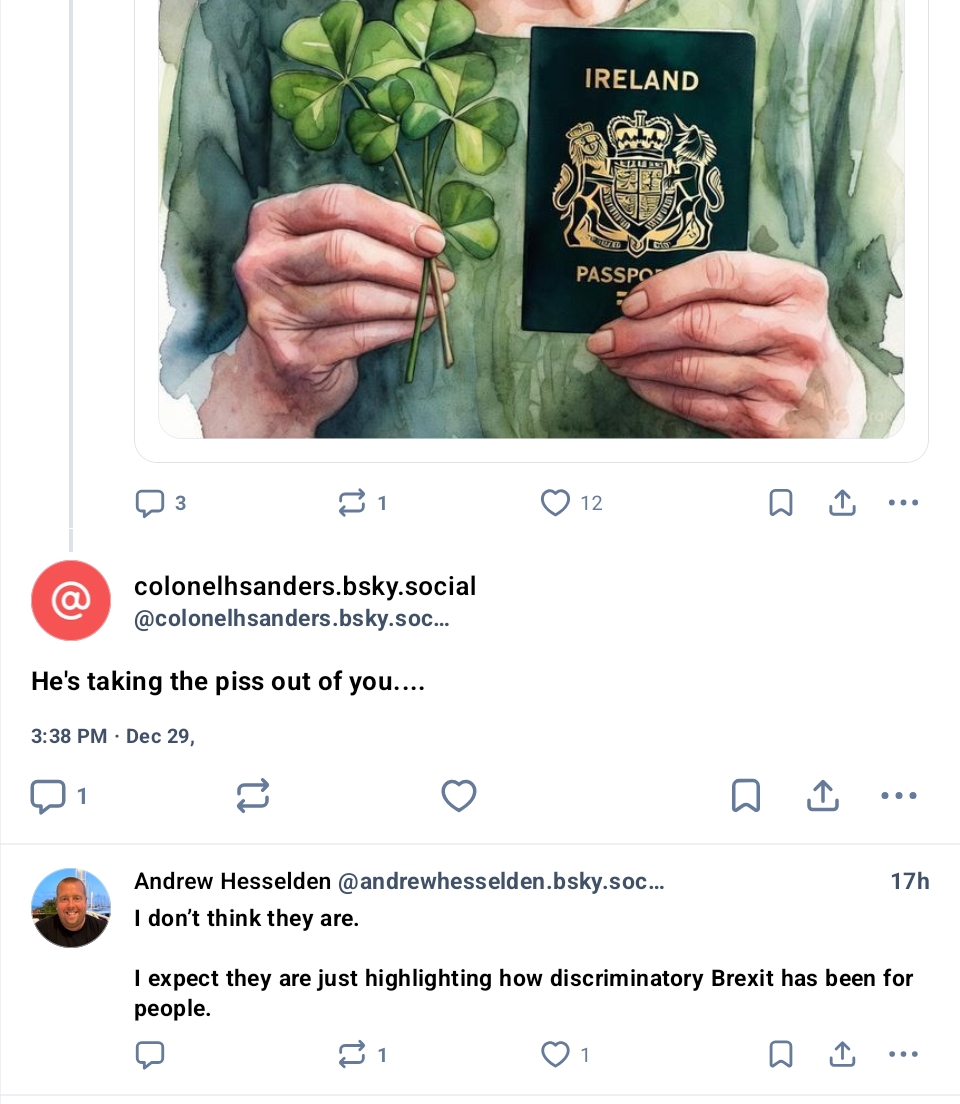Open more options for passport image post
Viewport: 960px width, 1104px height.
point(903,503)
